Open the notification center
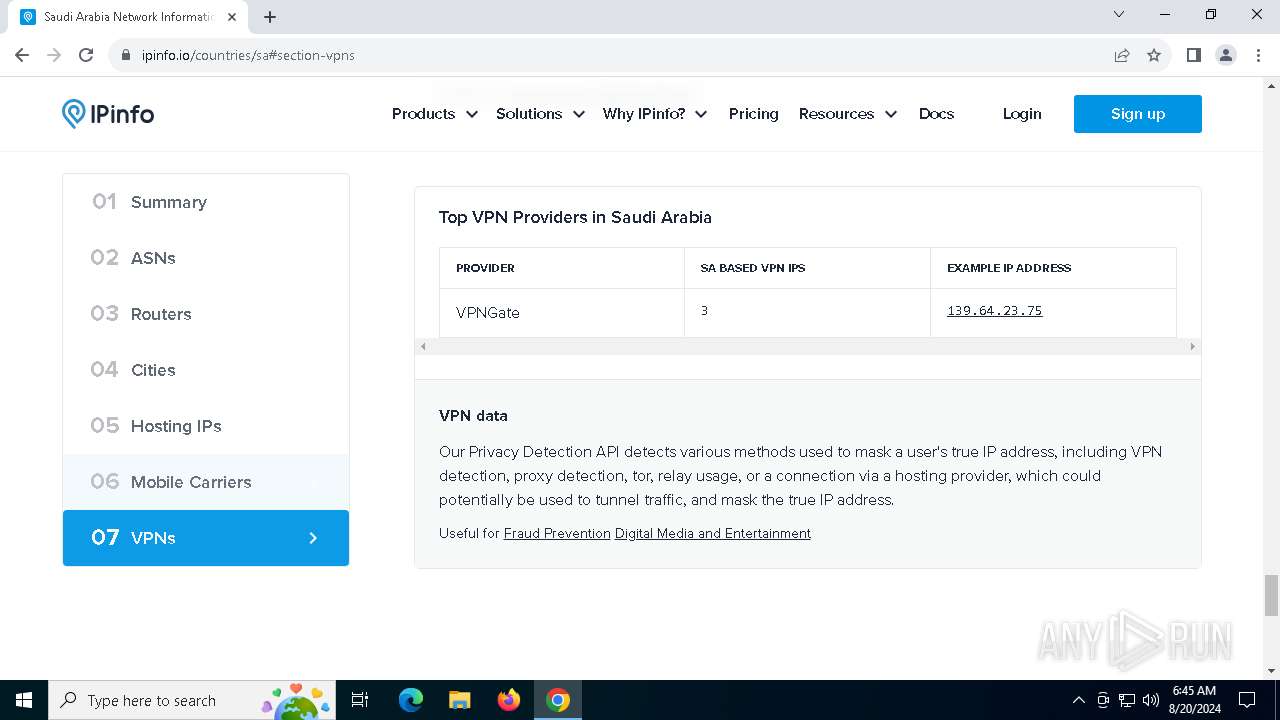 pos(1247,700)
